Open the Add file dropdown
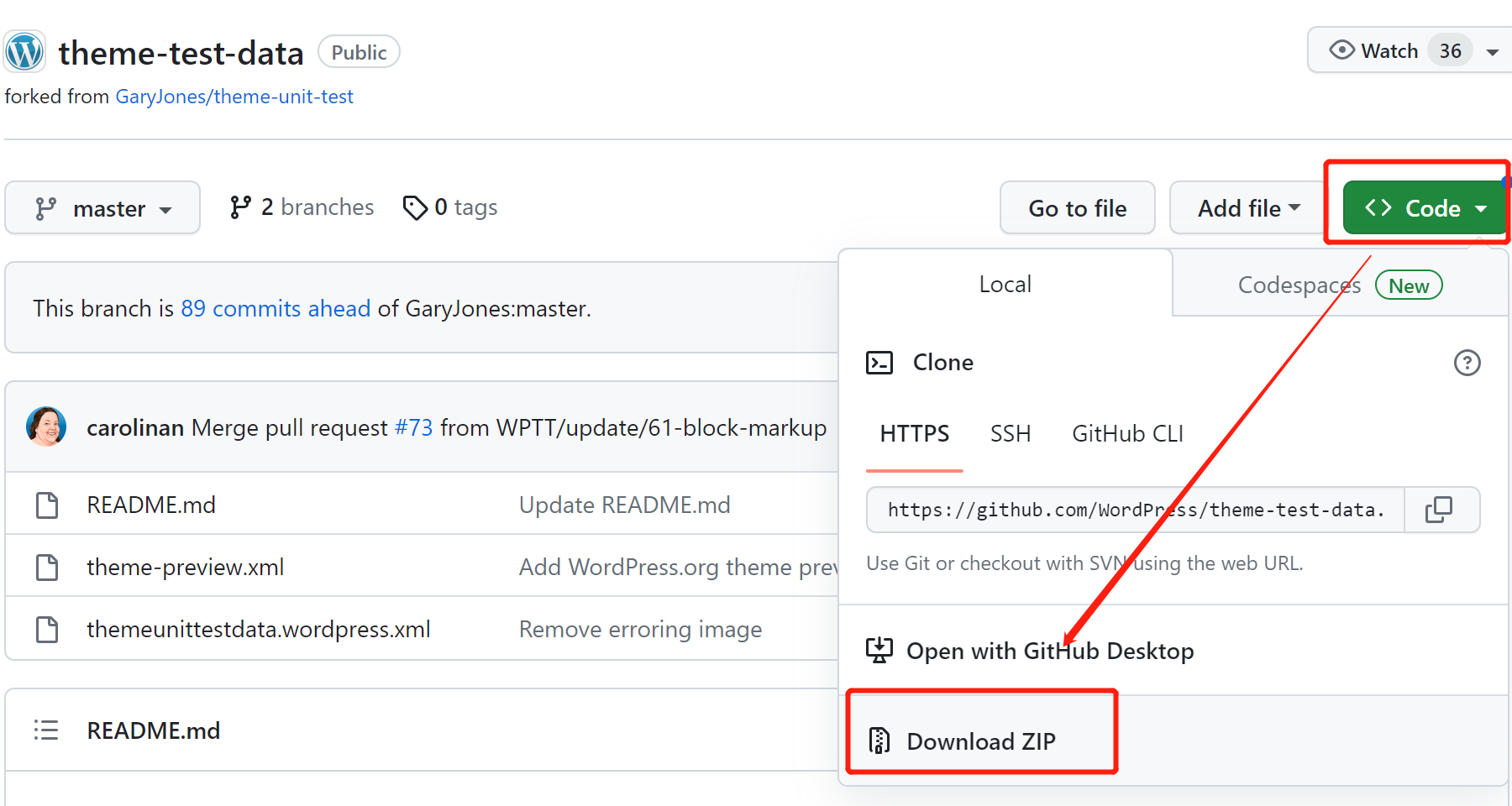1512x806 pixels. coord(1248,207)
